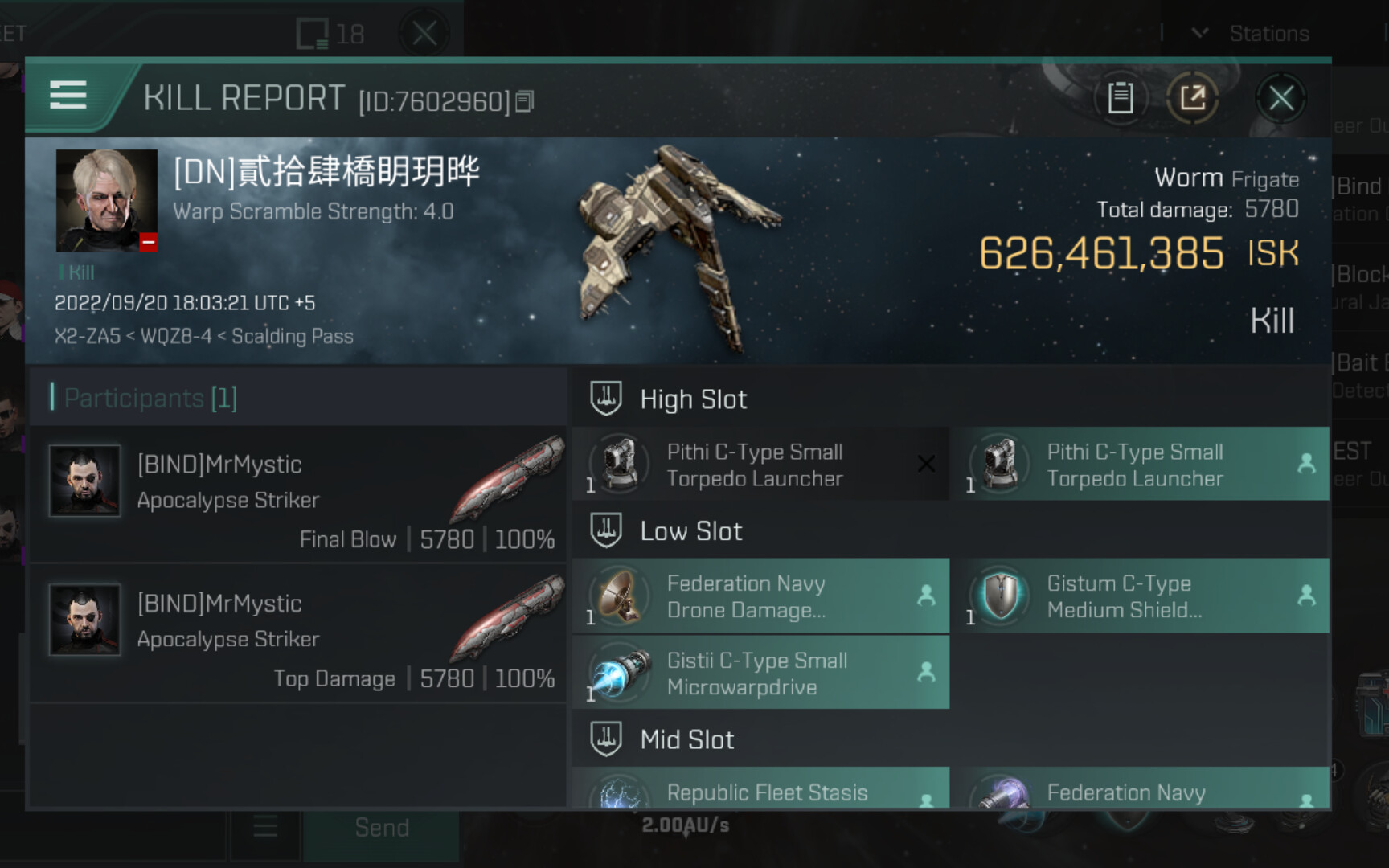The height and width of the screenshot is (868, 1389).
Task: Select Gistii C-Type Small Microwarpdrive module
Action: pos(760,673)
